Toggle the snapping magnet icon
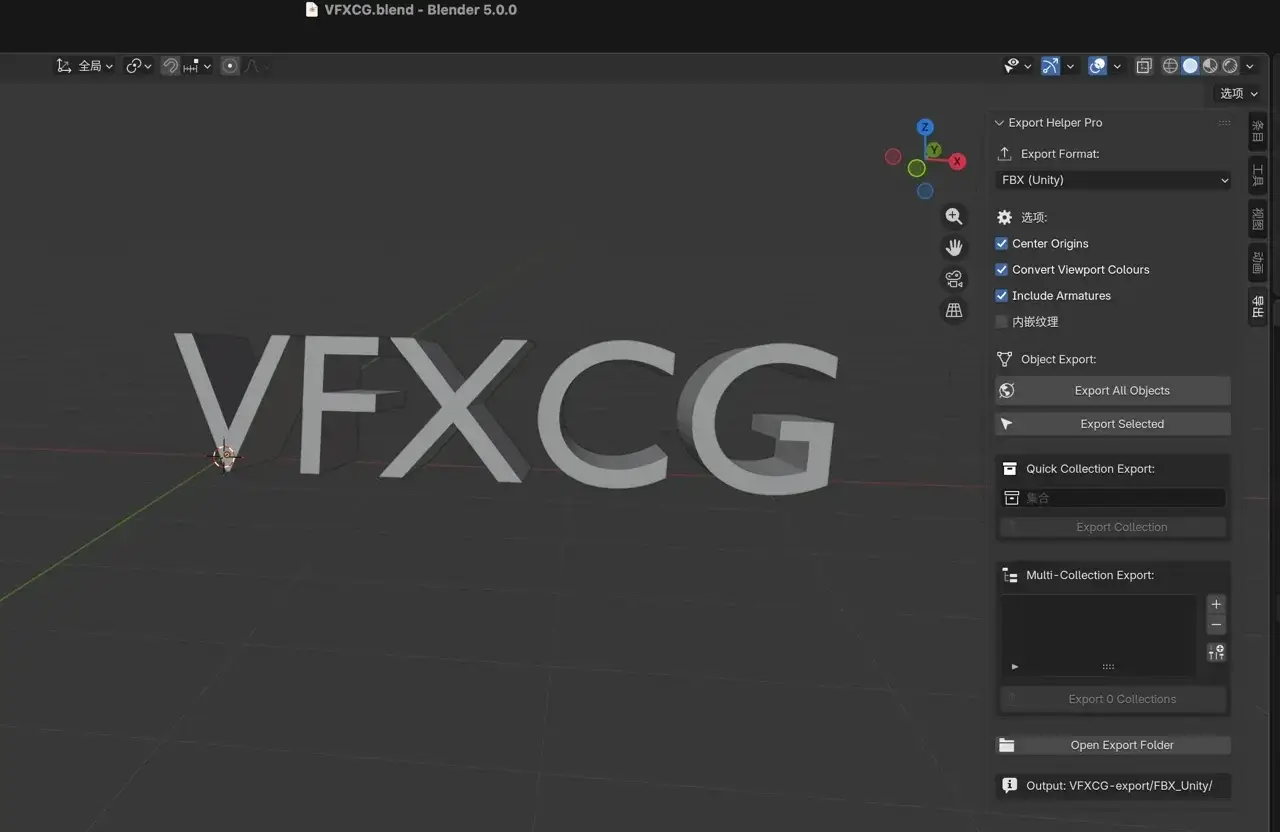This screenshot has width=1280, height=832. coord(170,66)
